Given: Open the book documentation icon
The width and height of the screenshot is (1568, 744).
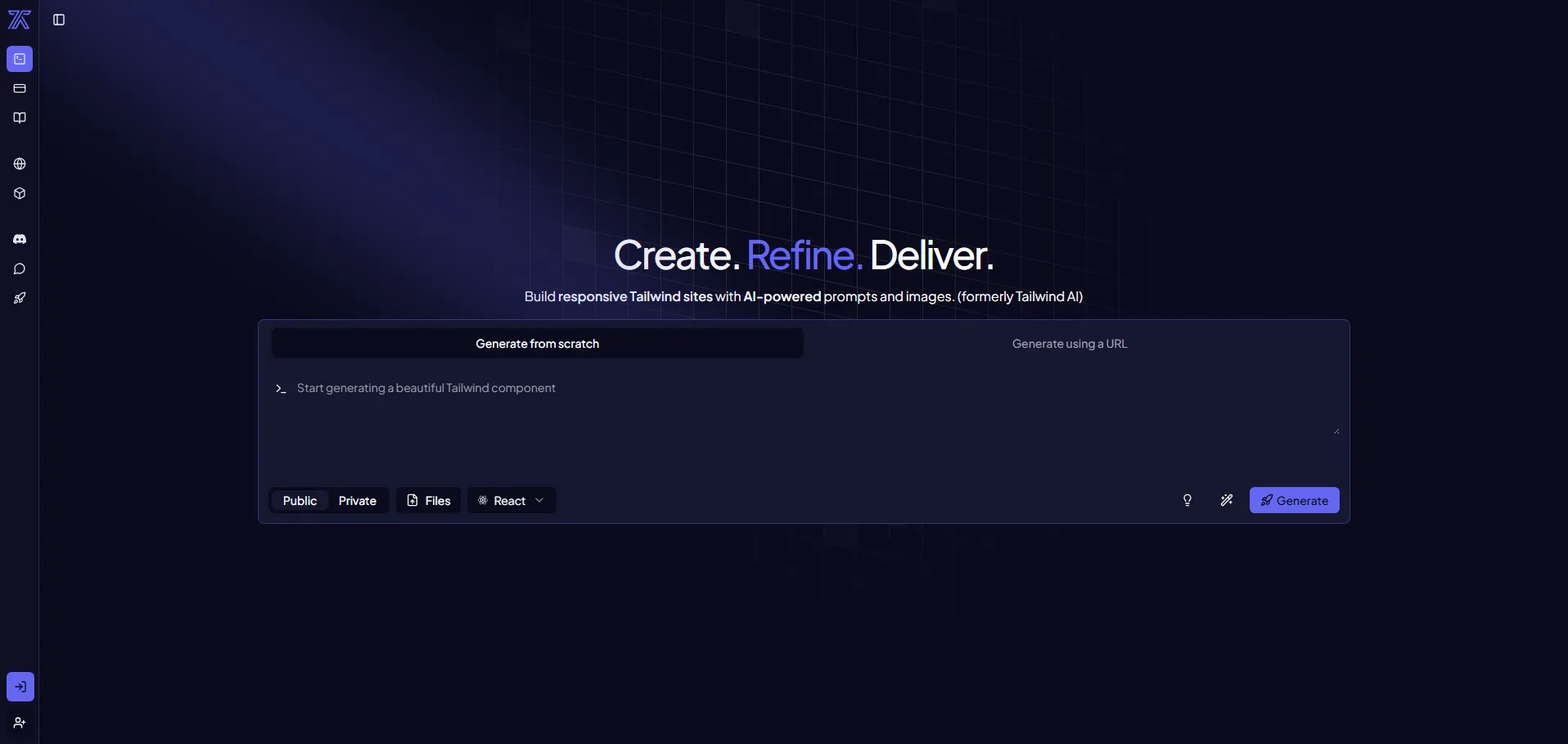Looking at the screenshot, I should tap(20, 118).
